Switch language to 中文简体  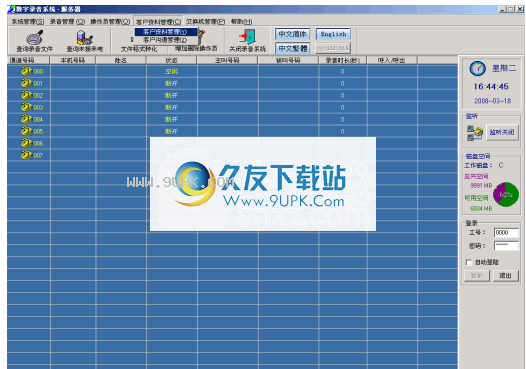(x=293, y=34)
